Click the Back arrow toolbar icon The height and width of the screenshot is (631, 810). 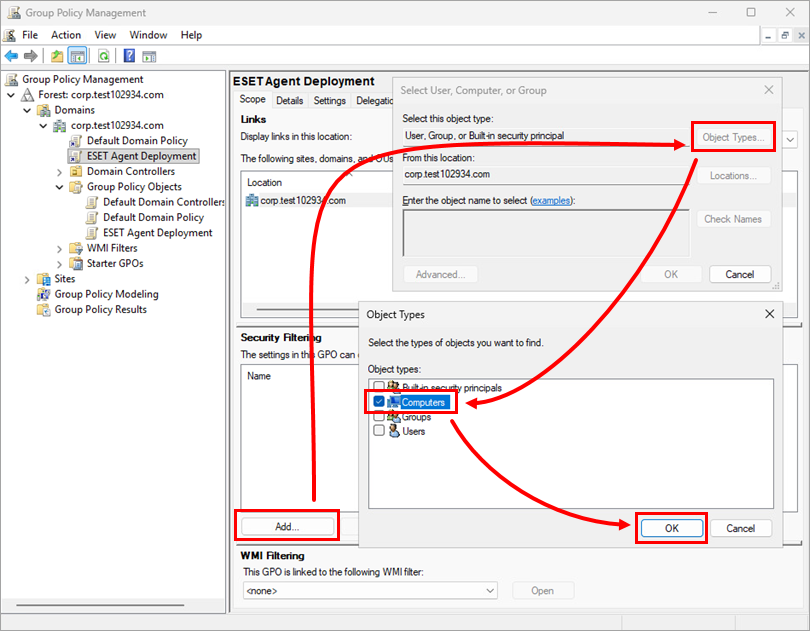coord(11,56)
